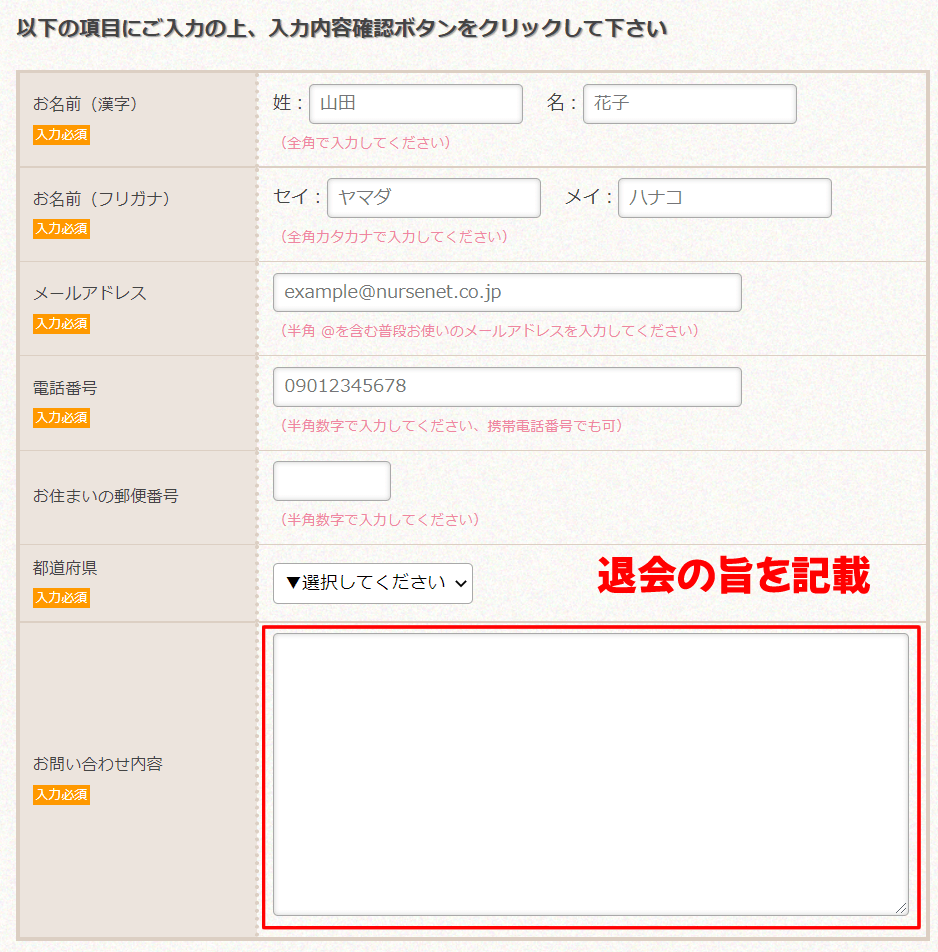Screen dimensions: 938x952
Task: Click the お住まいの郵便番号 label
Action: (106, 496)
